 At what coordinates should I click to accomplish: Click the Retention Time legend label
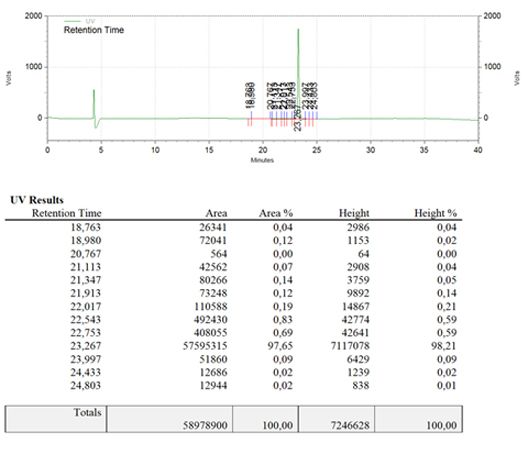click(x=94, y=30)
